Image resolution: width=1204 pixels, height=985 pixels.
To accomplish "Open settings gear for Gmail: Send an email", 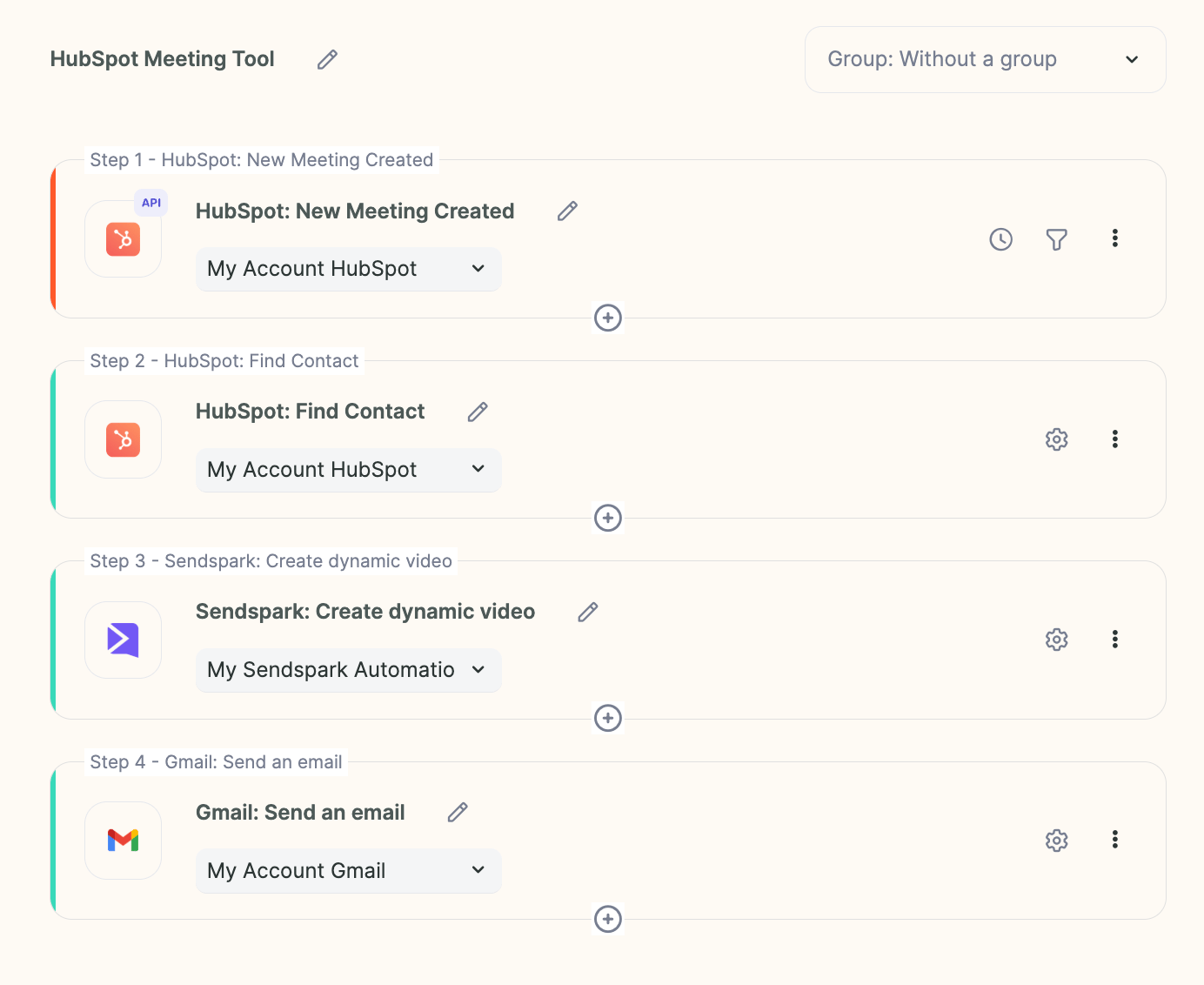I will pos(1056,841).
